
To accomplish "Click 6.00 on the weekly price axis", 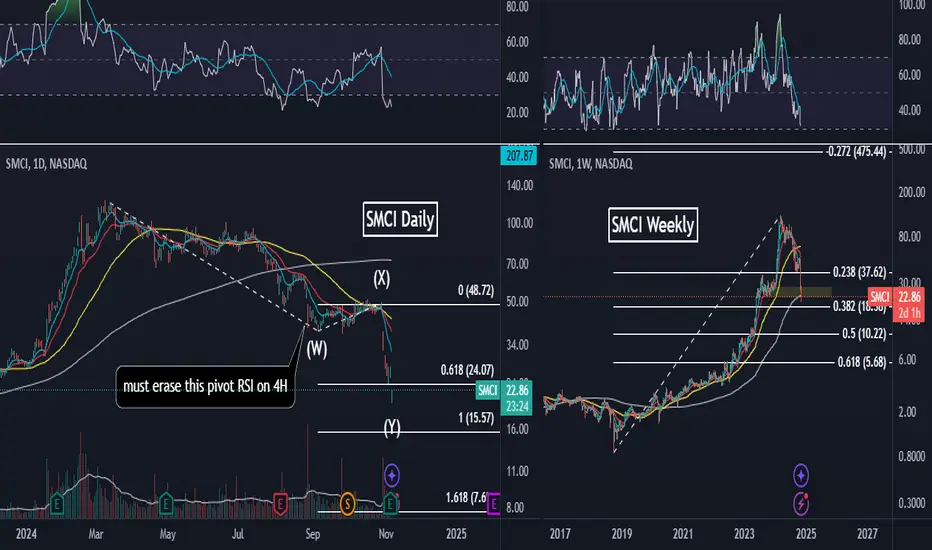I will (907, 360).
